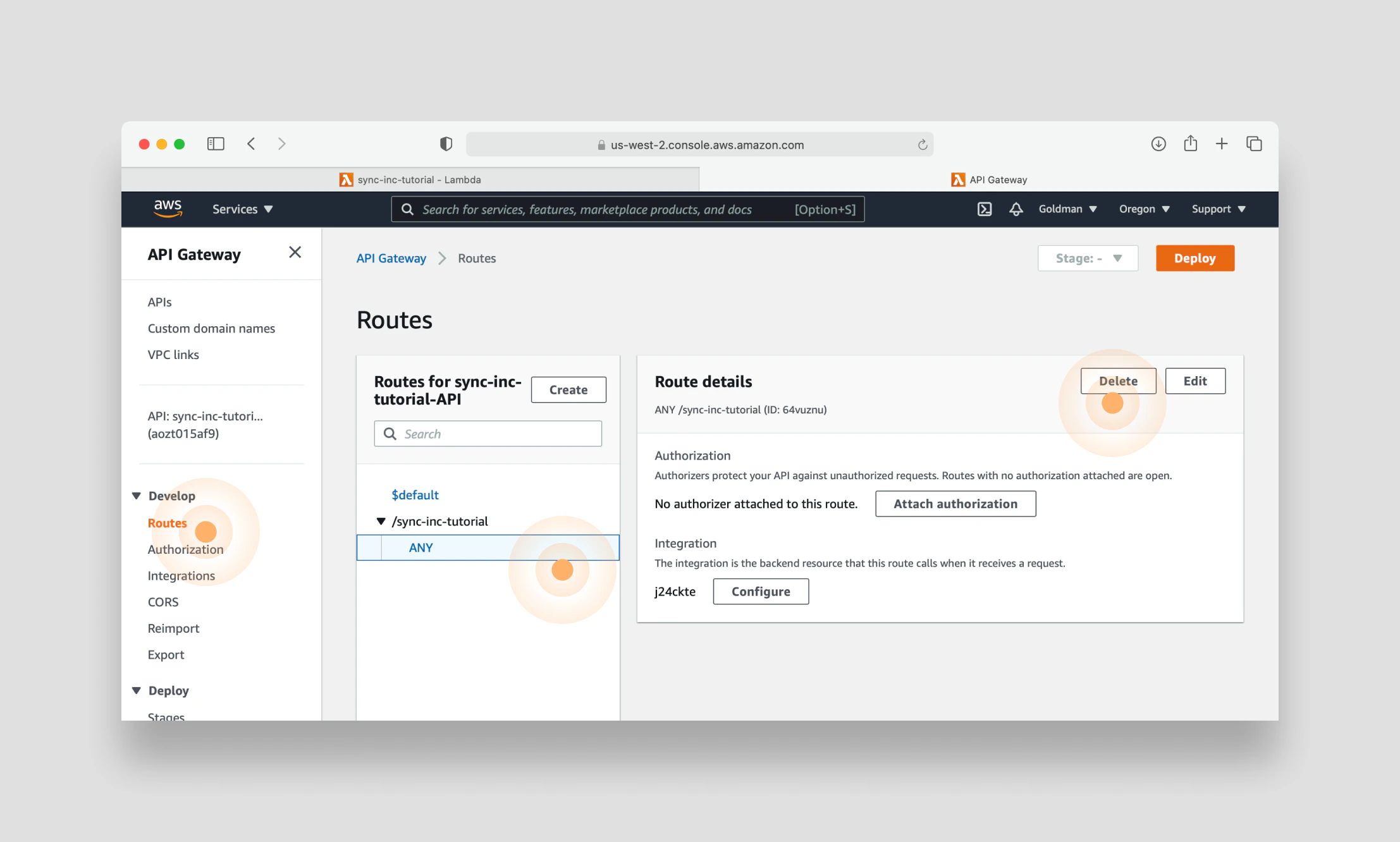Click the Deploy button

(1194, 259)
